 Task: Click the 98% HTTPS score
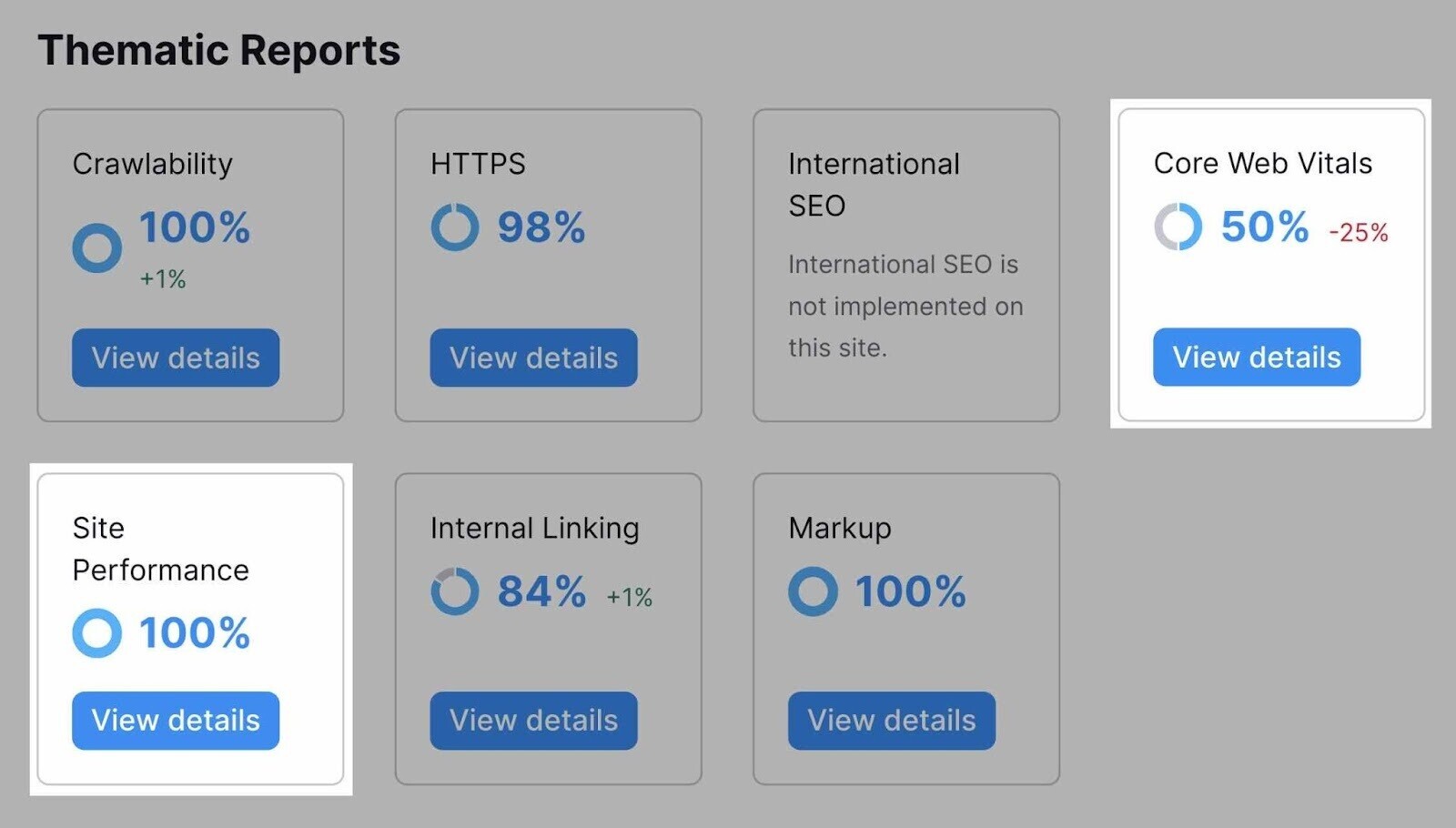coord(543,227)
